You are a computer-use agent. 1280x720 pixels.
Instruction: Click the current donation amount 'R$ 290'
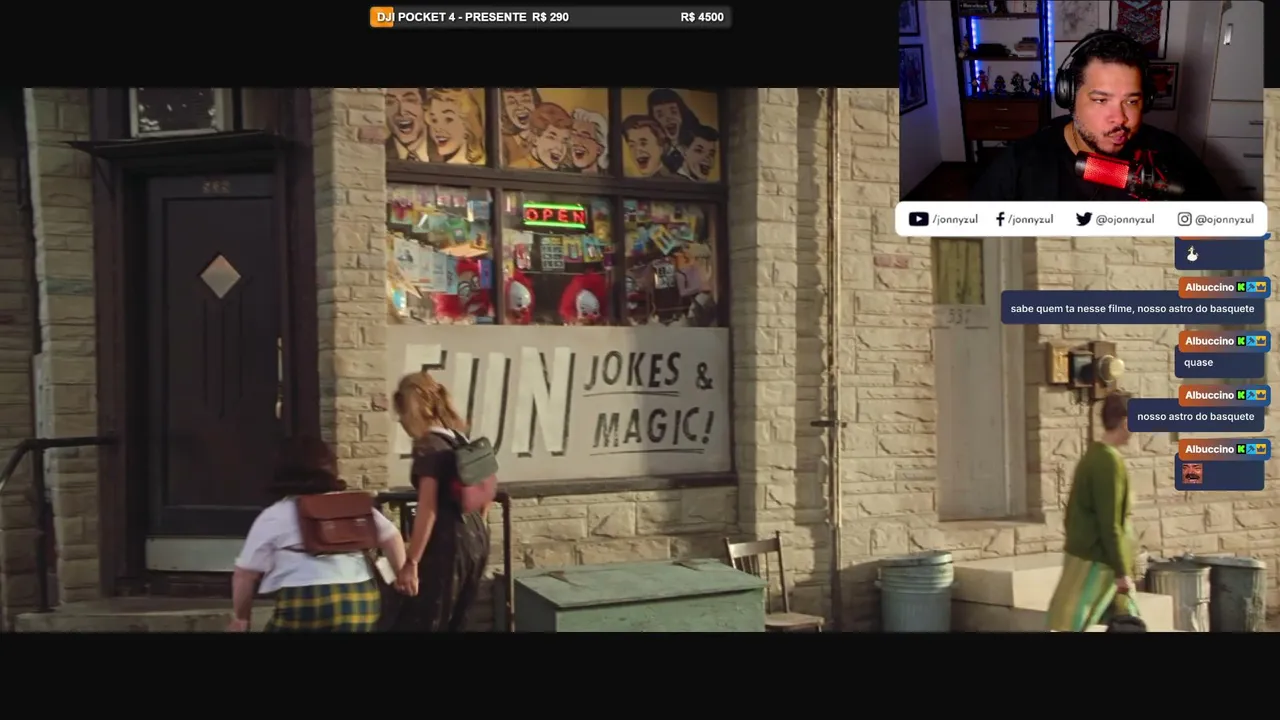[550, 17]
